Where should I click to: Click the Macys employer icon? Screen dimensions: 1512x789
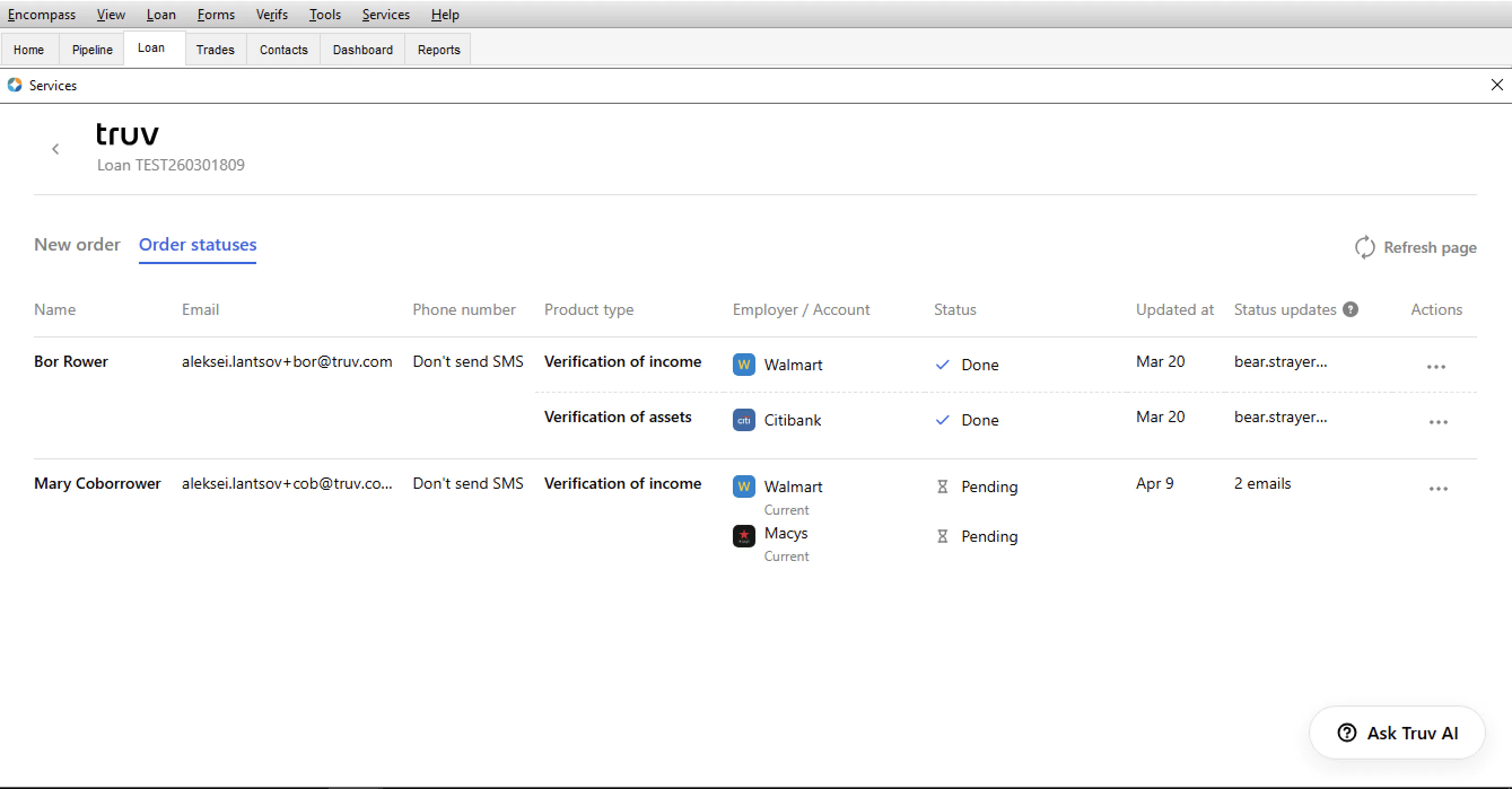pyautogui.click(x=743, y=536)
